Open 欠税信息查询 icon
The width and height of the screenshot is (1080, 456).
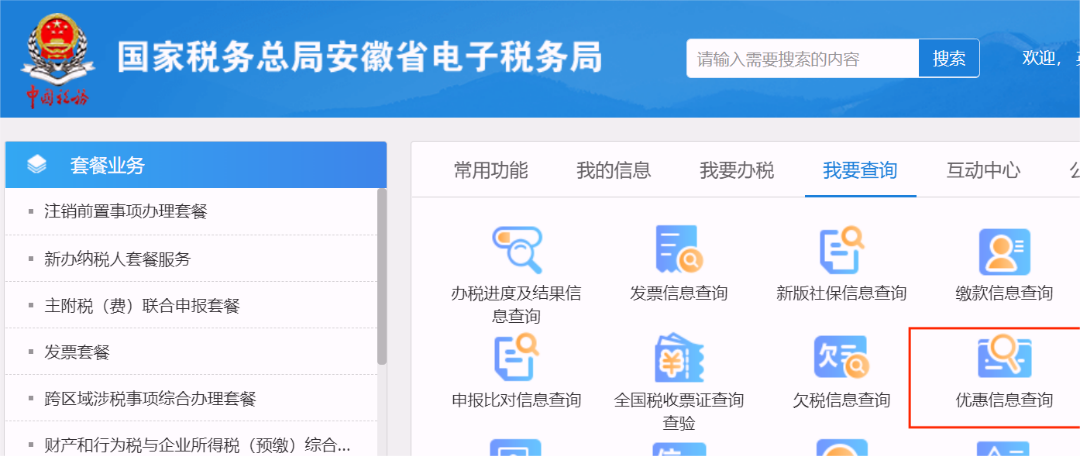[842, 357]
